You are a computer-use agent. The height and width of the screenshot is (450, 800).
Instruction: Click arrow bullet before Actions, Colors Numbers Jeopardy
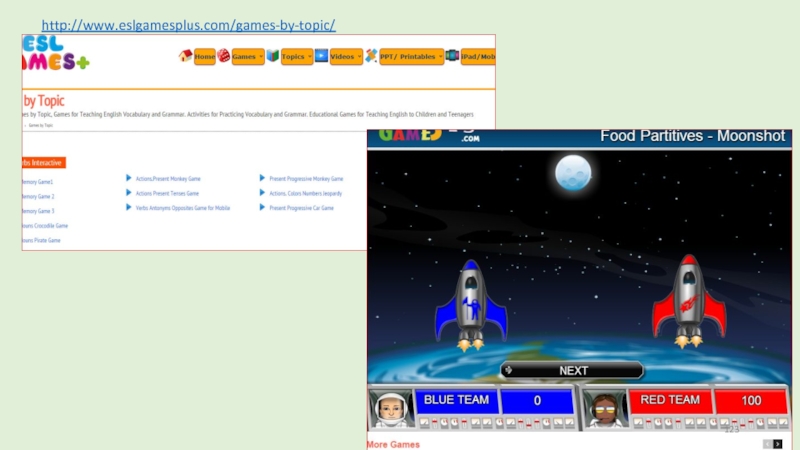click(x=262, y=193)
